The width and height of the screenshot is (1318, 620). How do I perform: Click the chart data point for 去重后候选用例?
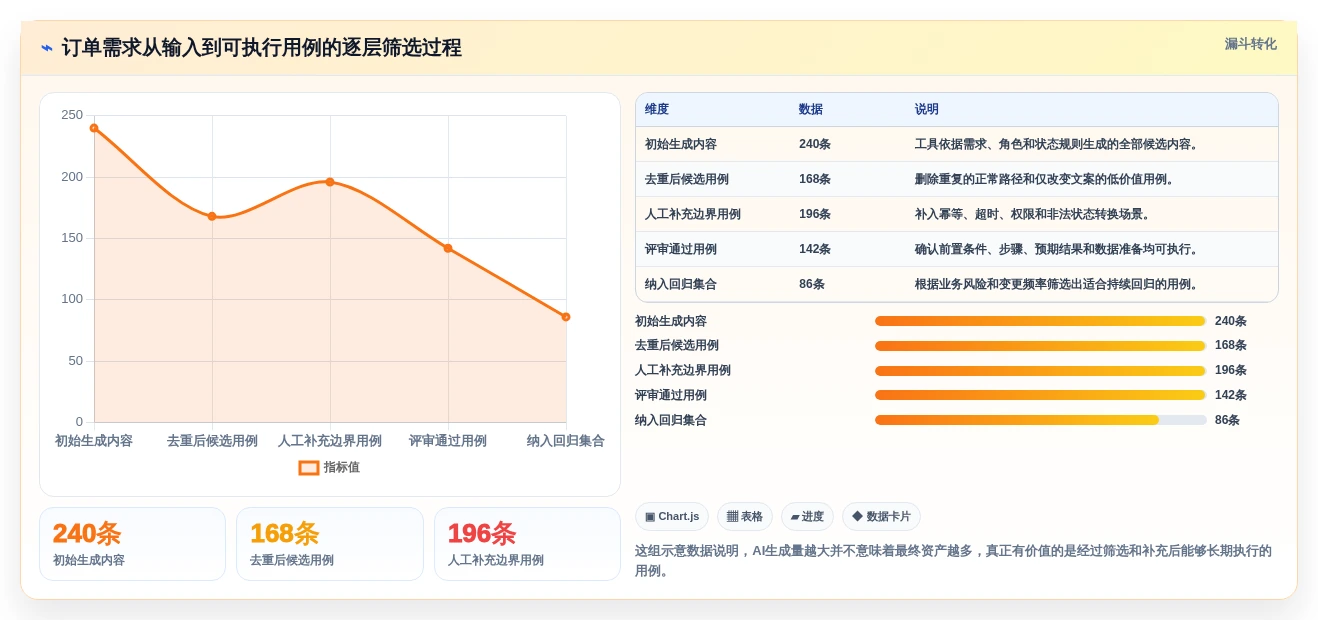tap(212, 216)
